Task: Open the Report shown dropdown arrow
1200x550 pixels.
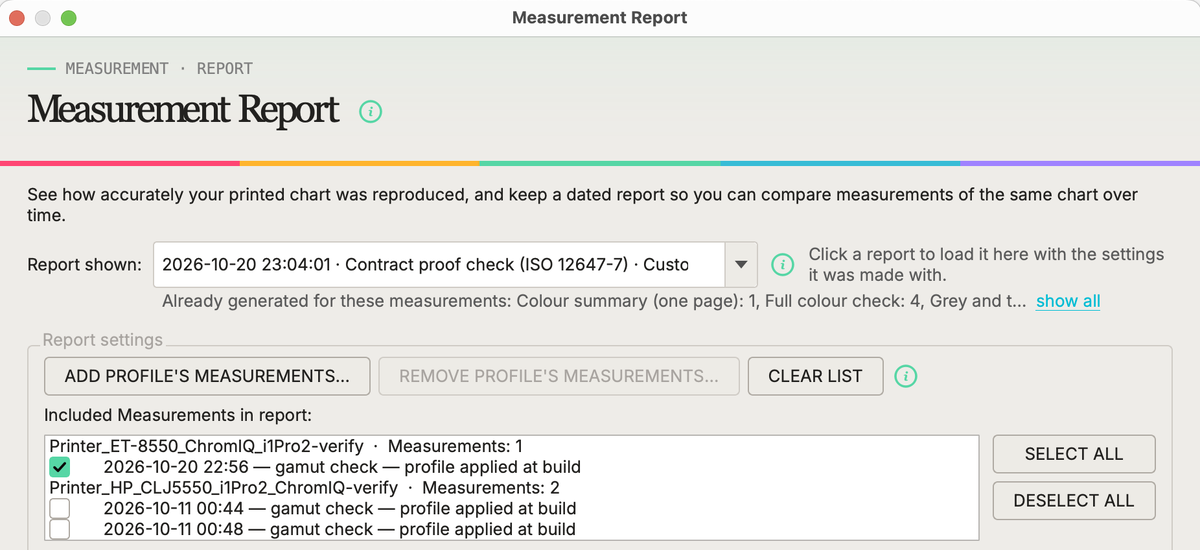Action: tap(740, 264)
